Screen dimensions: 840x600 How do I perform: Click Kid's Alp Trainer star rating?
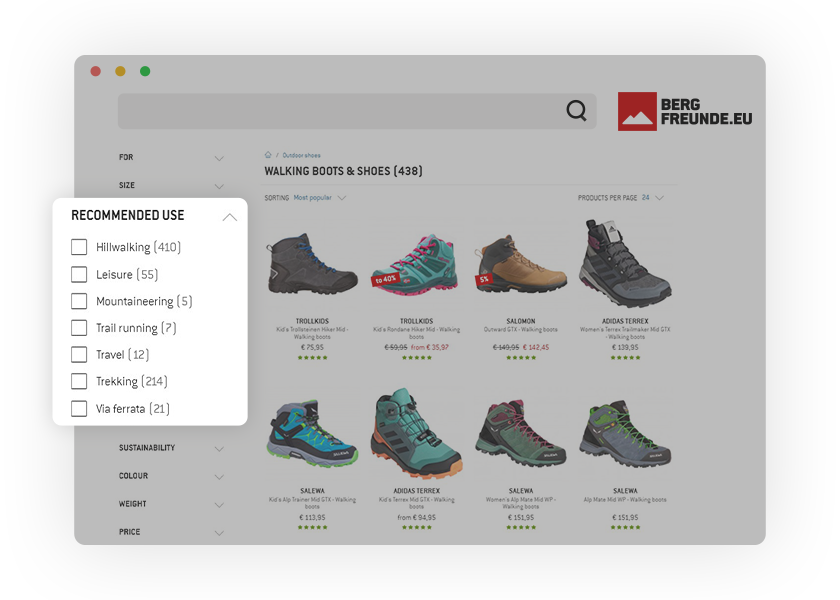pos(312,527)
